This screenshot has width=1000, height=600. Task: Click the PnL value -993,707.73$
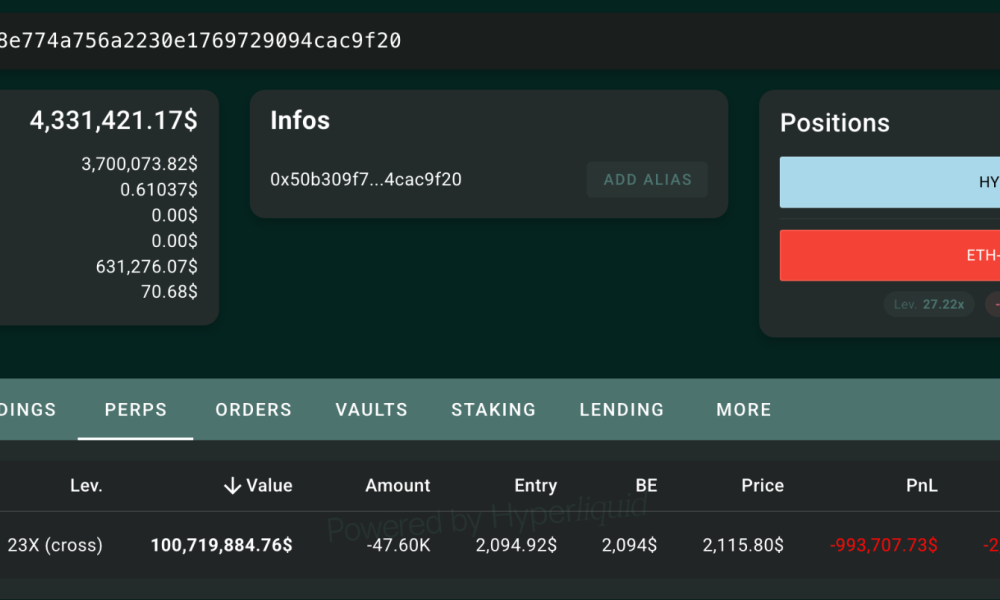point(883,545)
